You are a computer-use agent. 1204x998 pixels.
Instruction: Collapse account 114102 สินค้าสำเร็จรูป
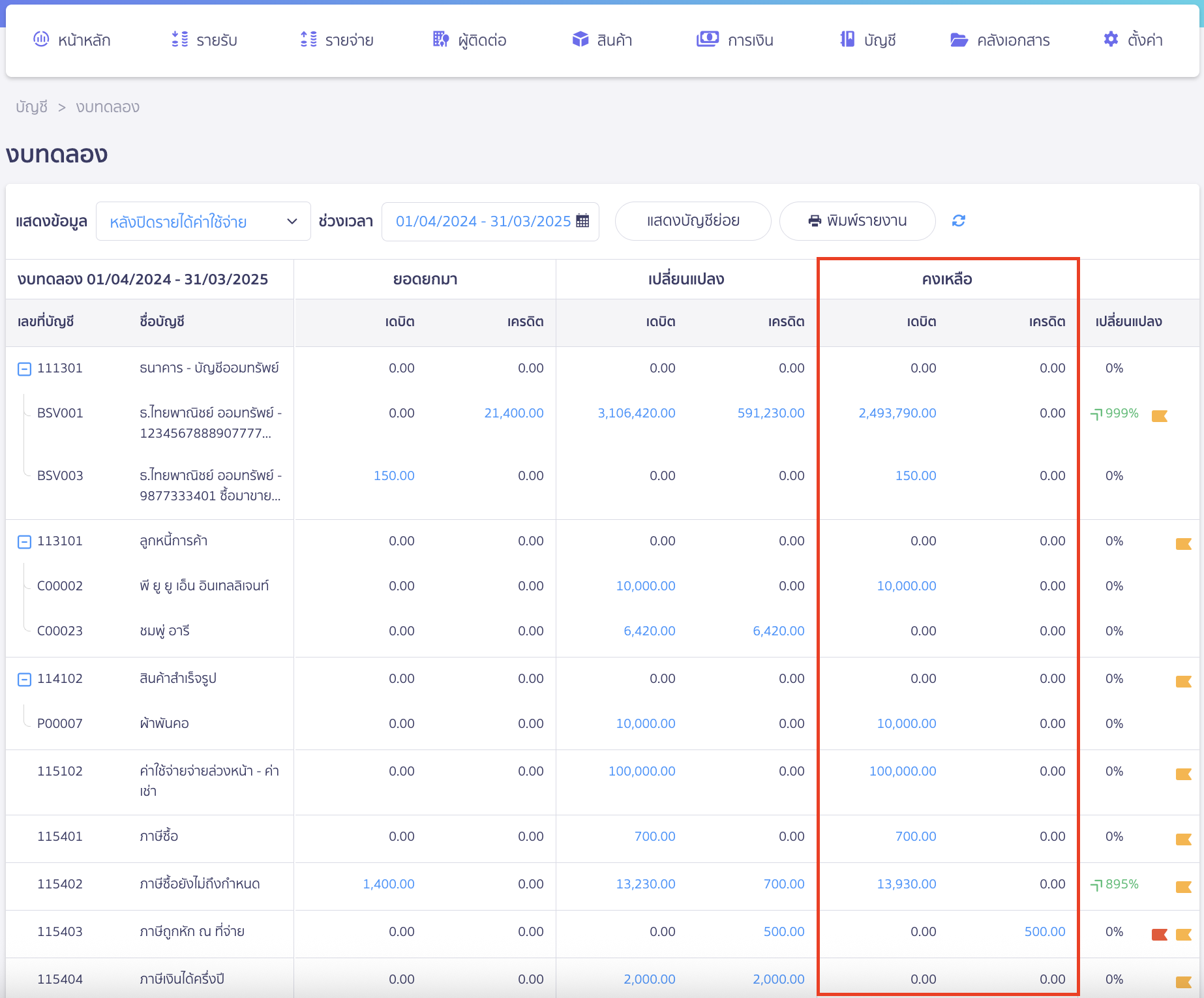pos(24,680)
